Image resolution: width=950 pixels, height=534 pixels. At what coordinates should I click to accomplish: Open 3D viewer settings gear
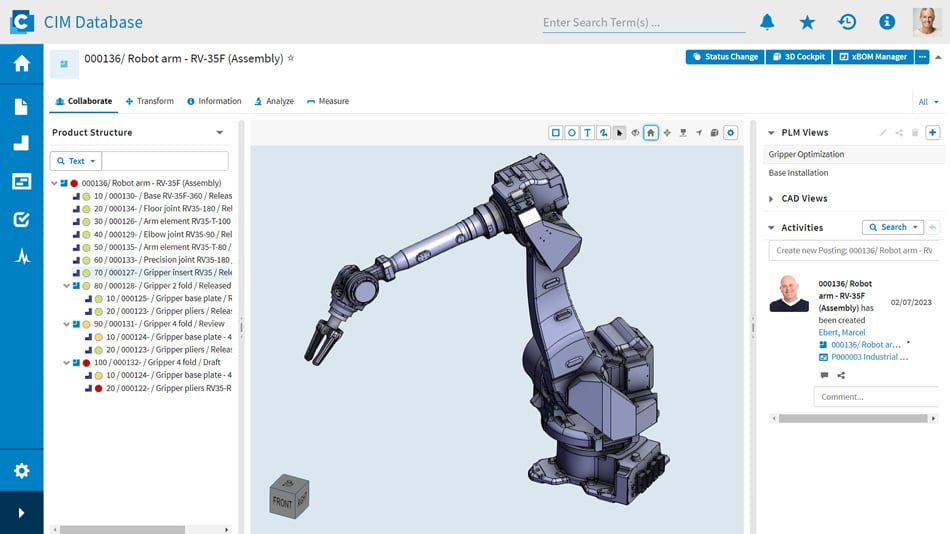click(x=730, y=132)
